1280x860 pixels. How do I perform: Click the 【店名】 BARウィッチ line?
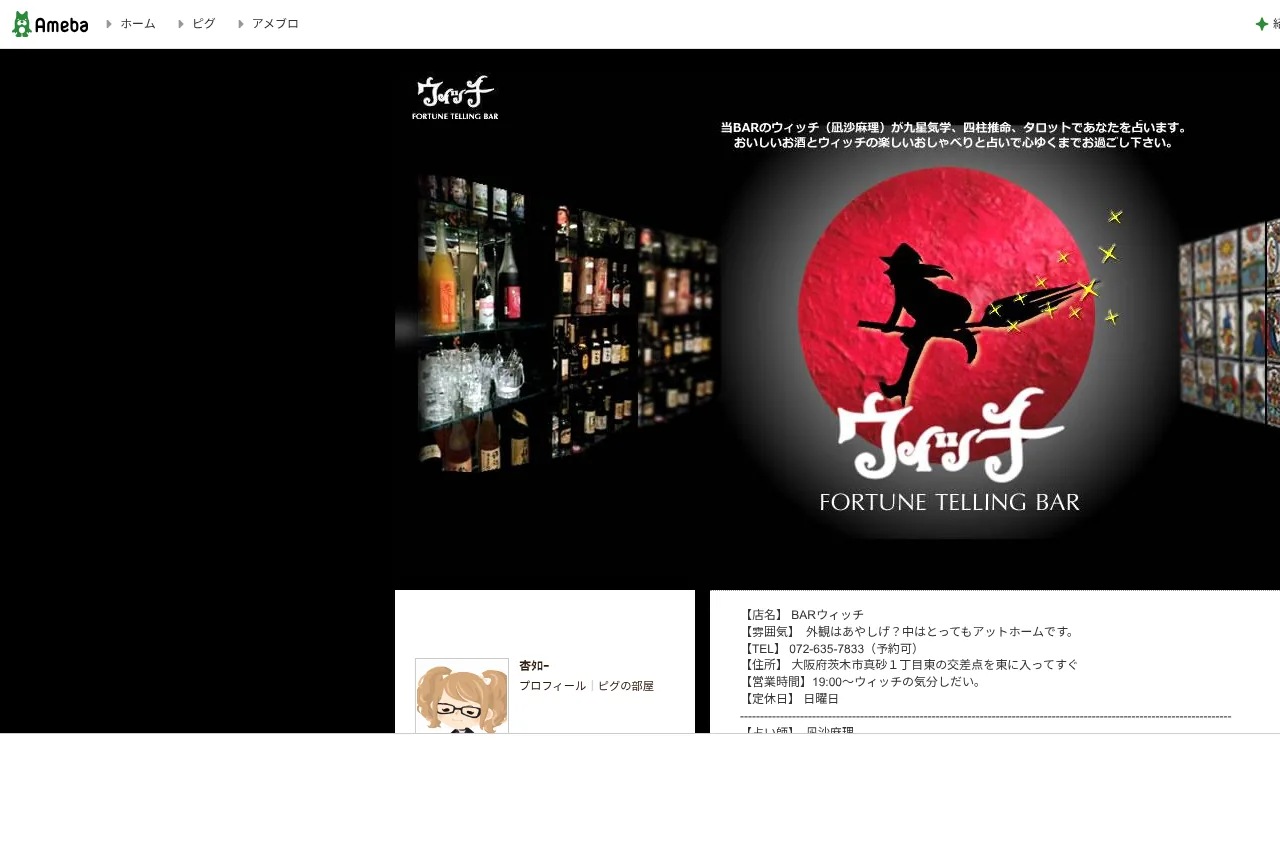[802, 615]
